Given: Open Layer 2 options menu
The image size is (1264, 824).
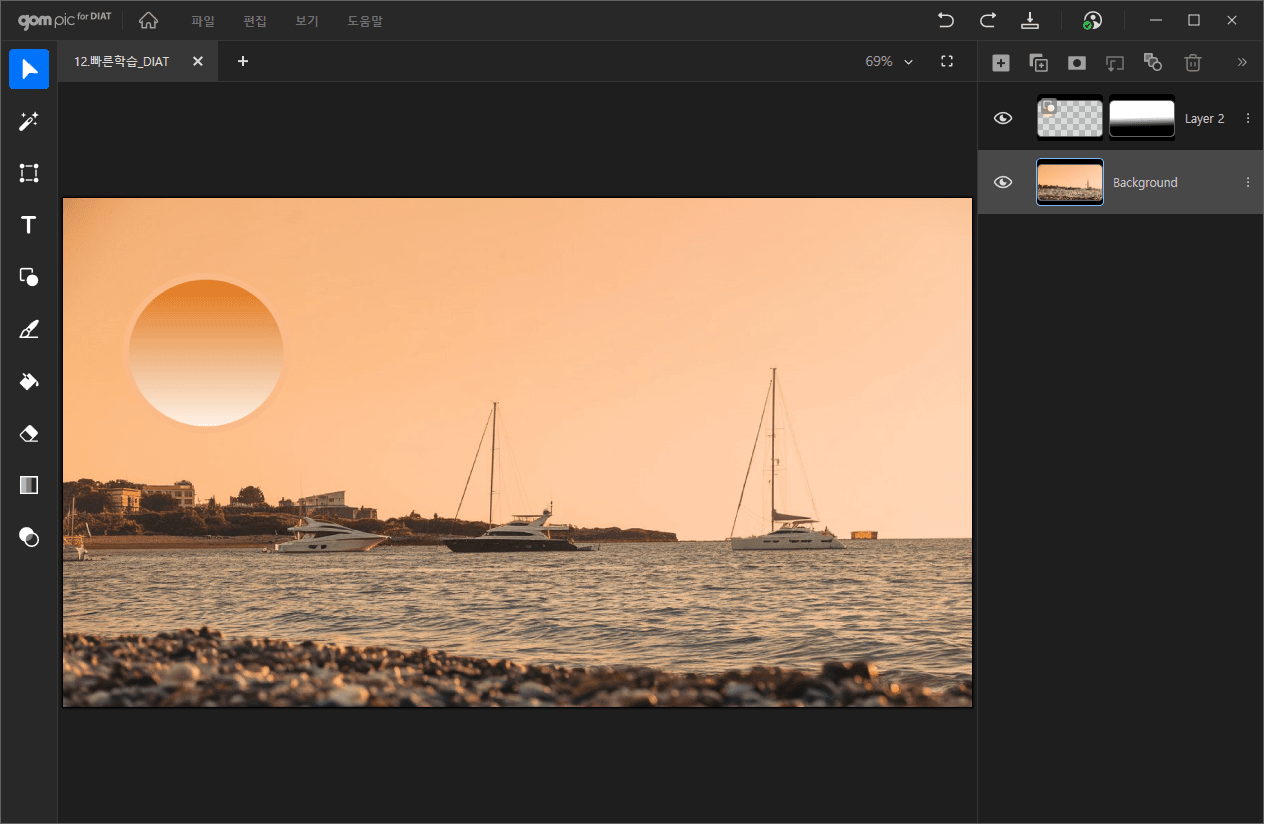Looking at the screenshot, I should point(1247,118).
